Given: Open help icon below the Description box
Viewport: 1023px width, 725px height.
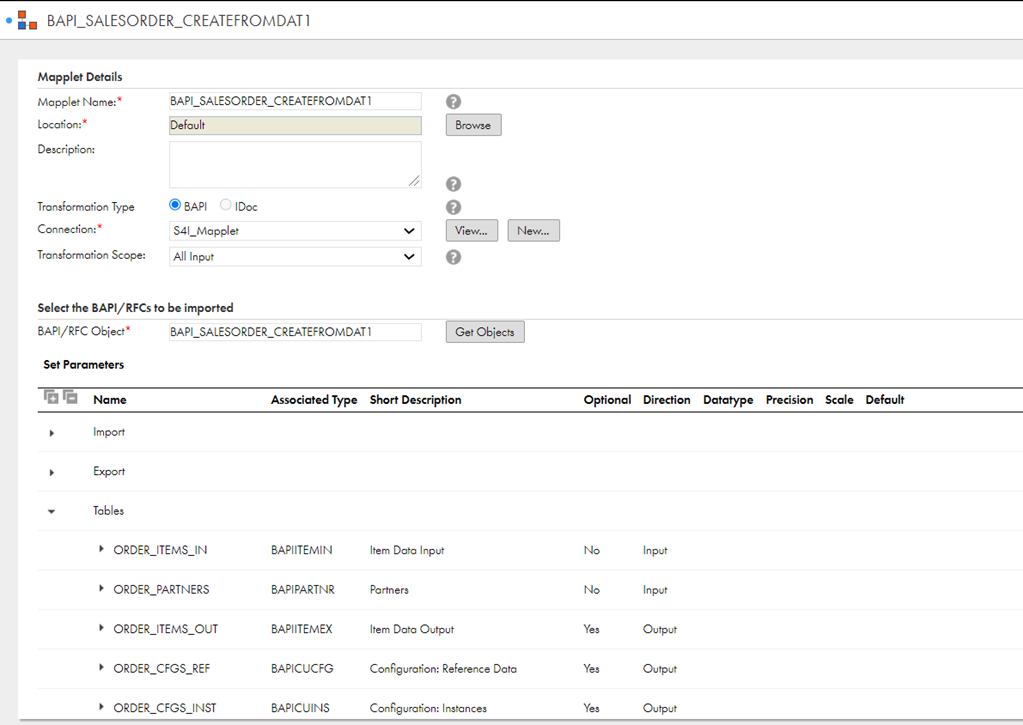Looking at the screenshot, I should pos(453,184).
